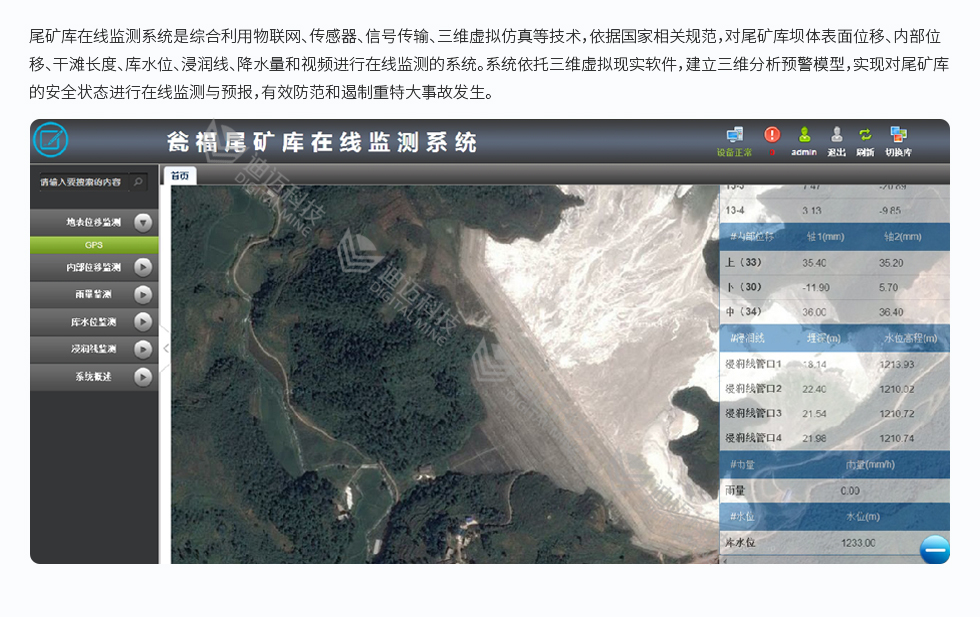The height and width of the screenshot is (617, 980).
Task: Collapse the sidebar using the left arrow handle
Action: (165, 348)
